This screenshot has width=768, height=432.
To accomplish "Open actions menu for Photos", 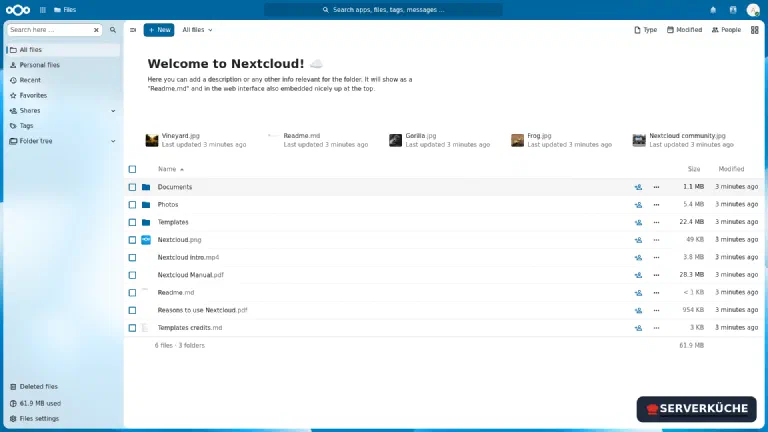I will 656,205.
